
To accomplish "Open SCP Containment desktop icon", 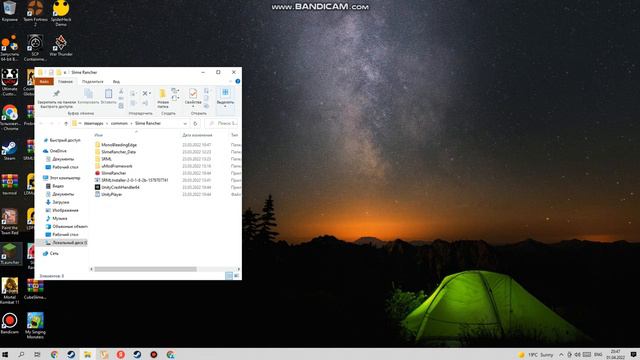I will 35,48.
